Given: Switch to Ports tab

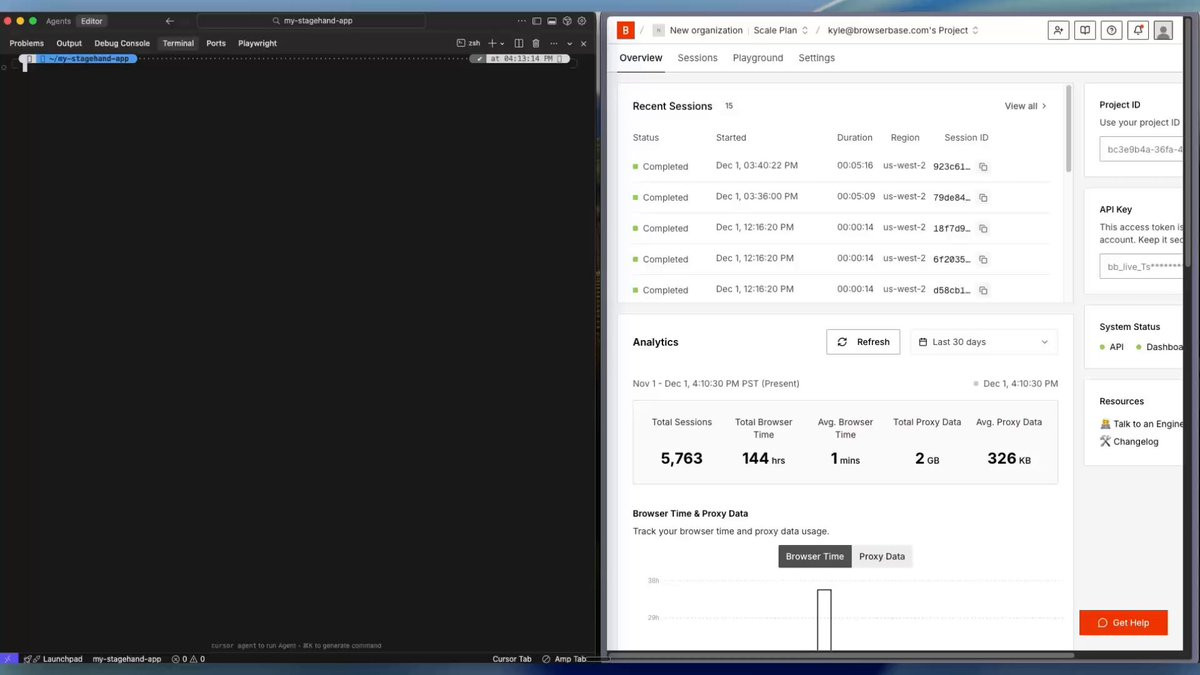Looking at the screenshot, I should [216, 43].
